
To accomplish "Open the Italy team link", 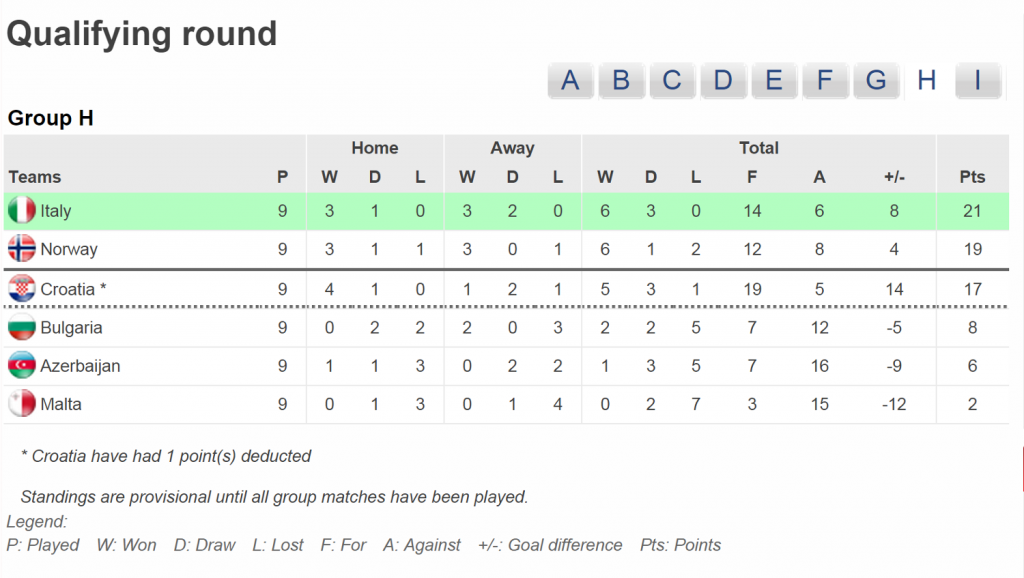I will pos(56,211).
